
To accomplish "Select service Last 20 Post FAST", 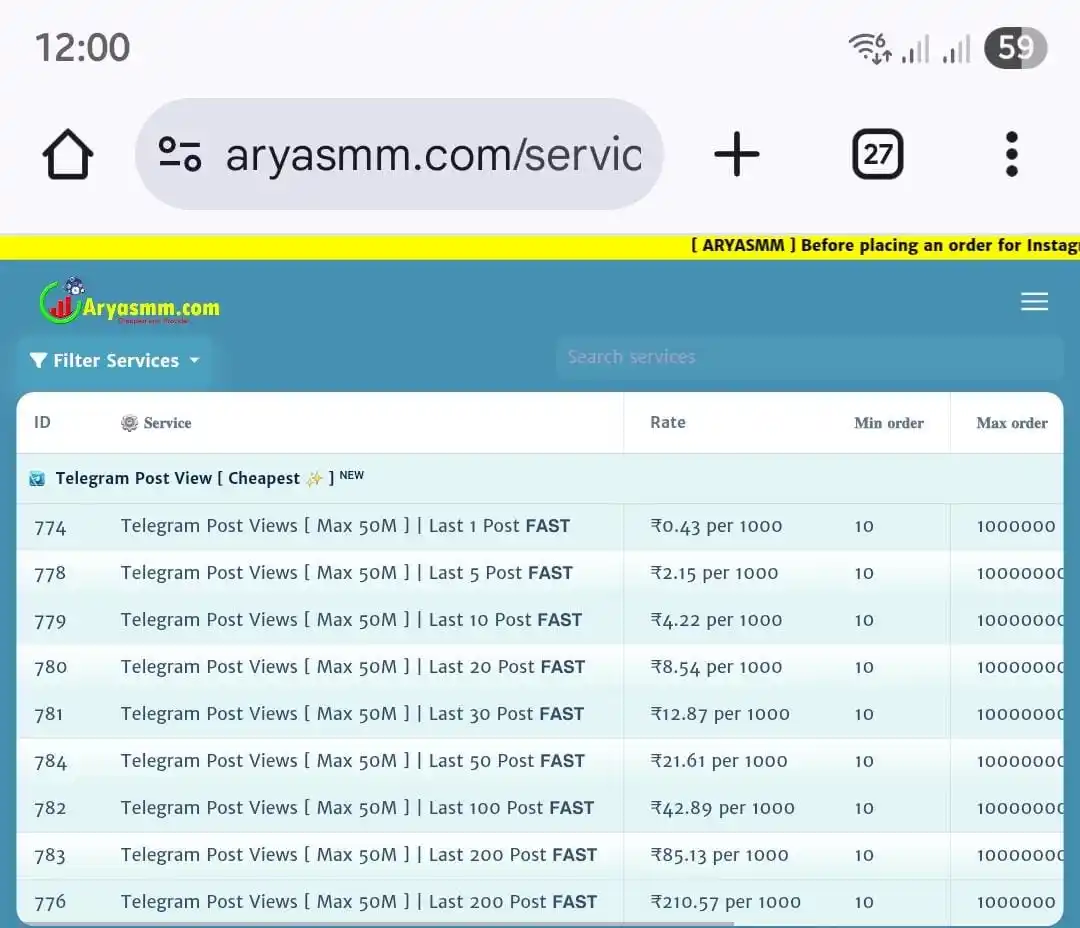I will pos(353,666).
